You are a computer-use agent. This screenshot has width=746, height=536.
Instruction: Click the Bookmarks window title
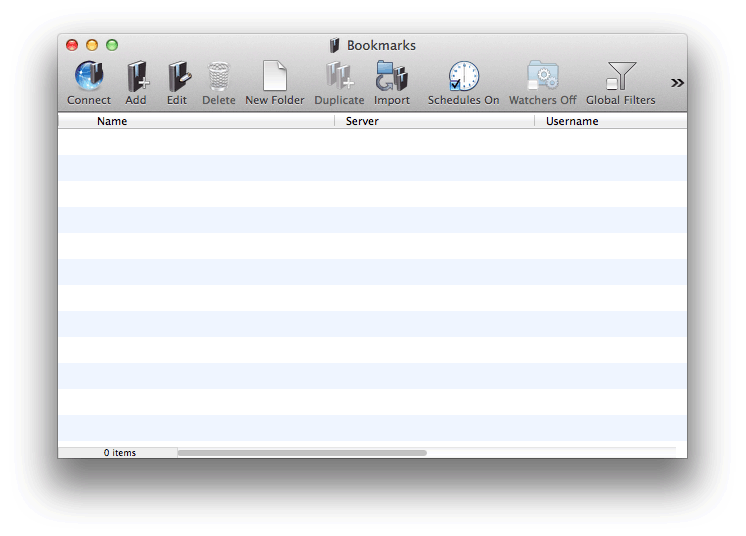(x=381, y=45)
